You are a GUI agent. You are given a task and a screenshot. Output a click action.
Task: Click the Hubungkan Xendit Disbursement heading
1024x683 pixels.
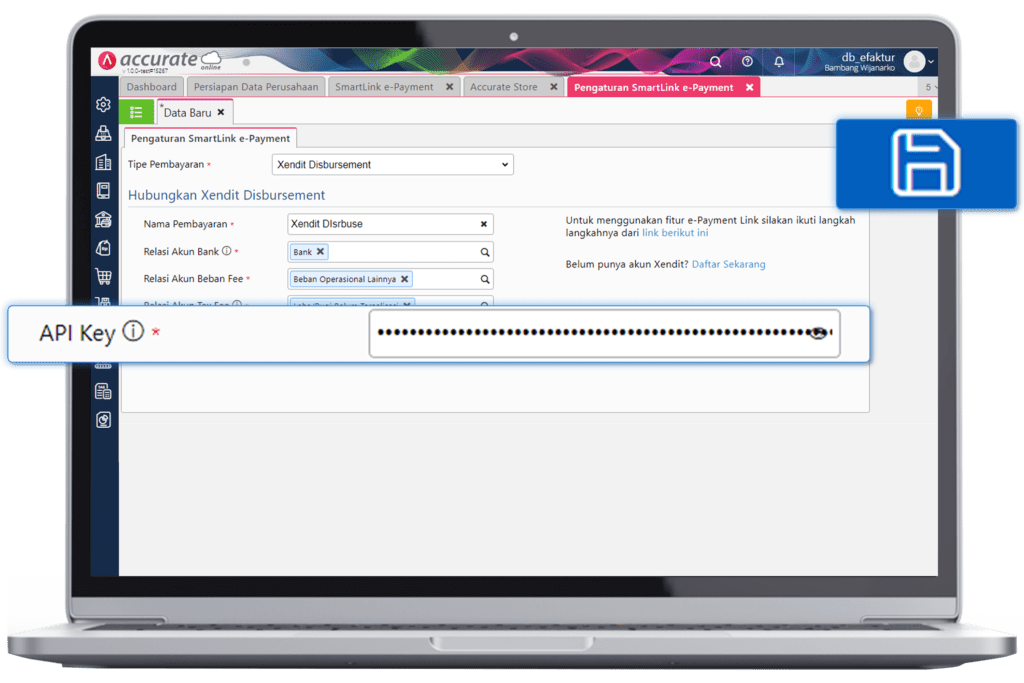click(226, 195)
